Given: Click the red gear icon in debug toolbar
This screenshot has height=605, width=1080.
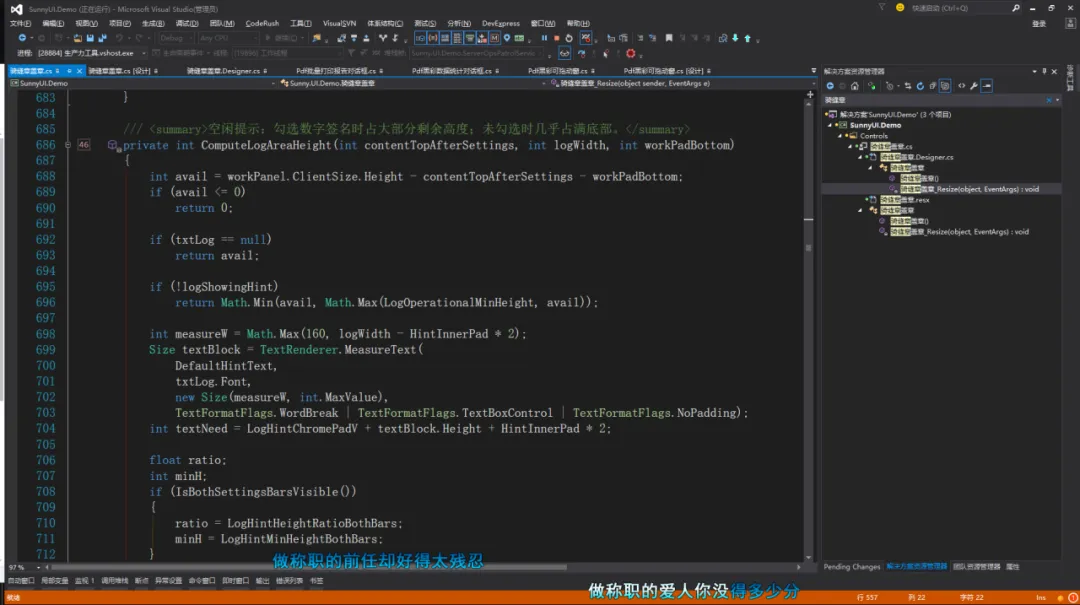Looking at the screenshot, I should coord(630,53).
